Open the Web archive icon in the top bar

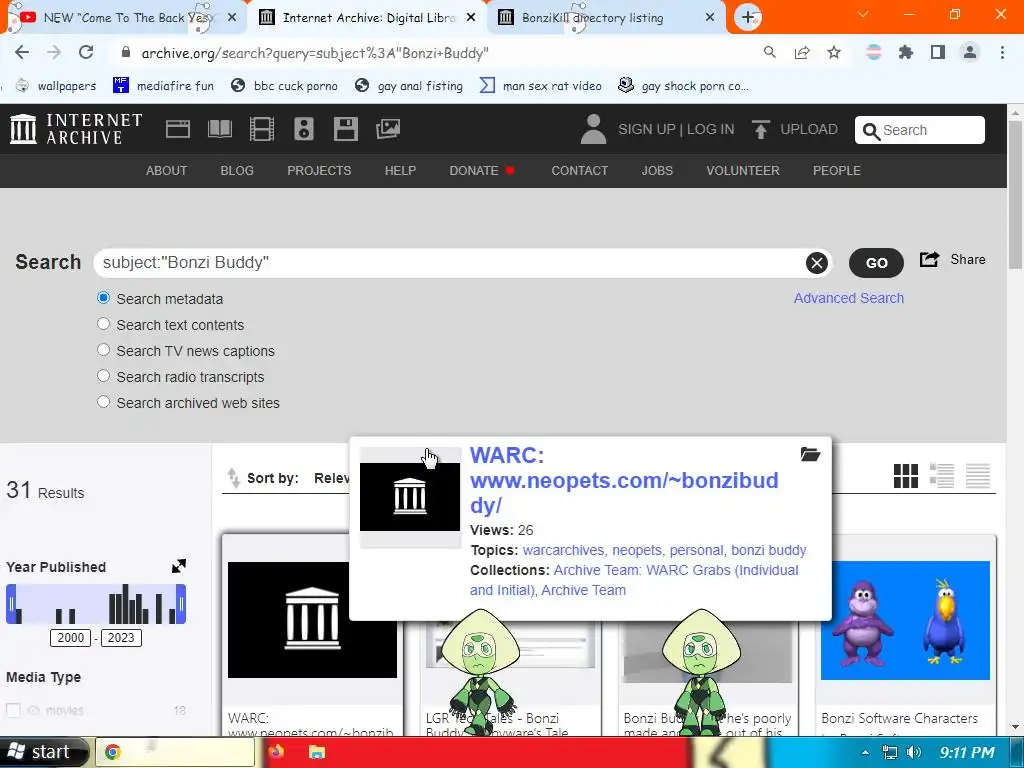pyautogui.click(x=178, y=129)
